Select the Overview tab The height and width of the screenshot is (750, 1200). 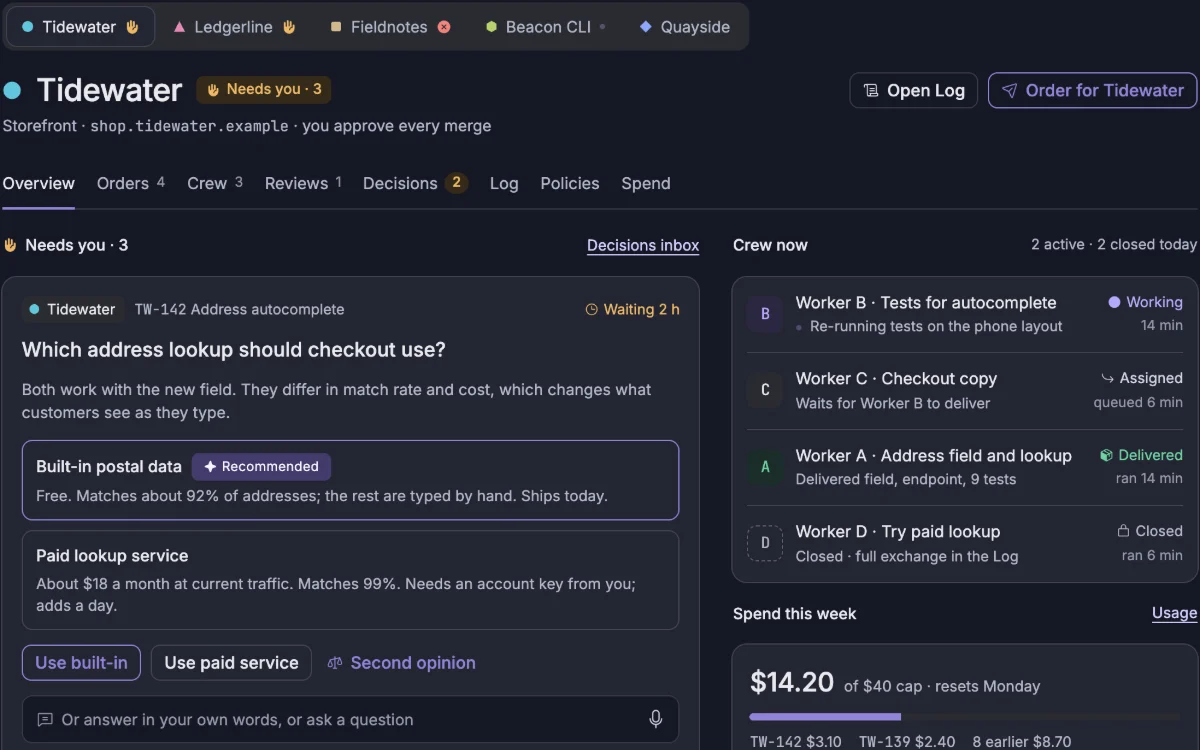click(39, 183)
